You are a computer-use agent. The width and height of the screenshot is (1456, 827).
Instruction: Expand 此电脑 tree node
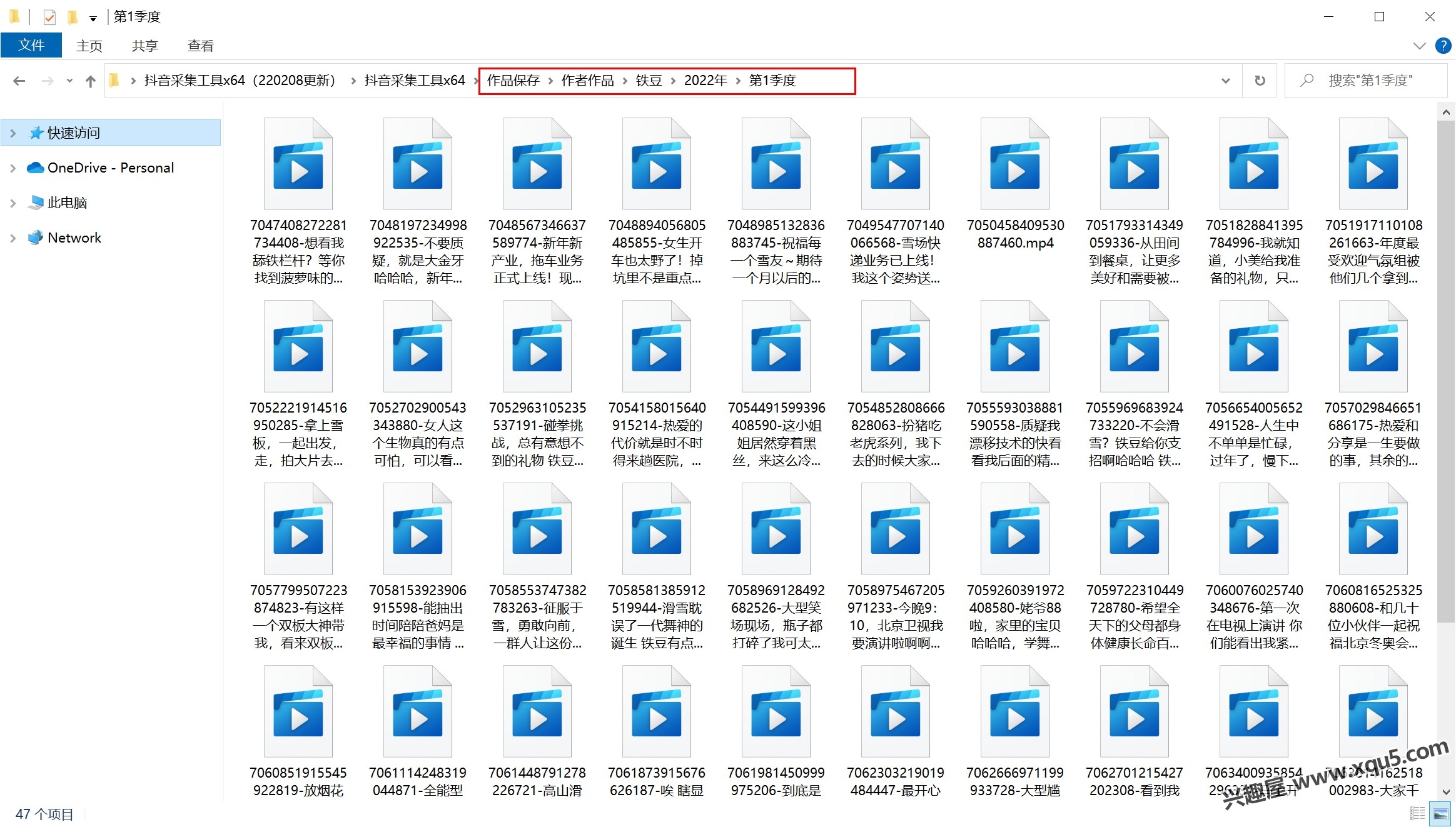coord(13,203)
